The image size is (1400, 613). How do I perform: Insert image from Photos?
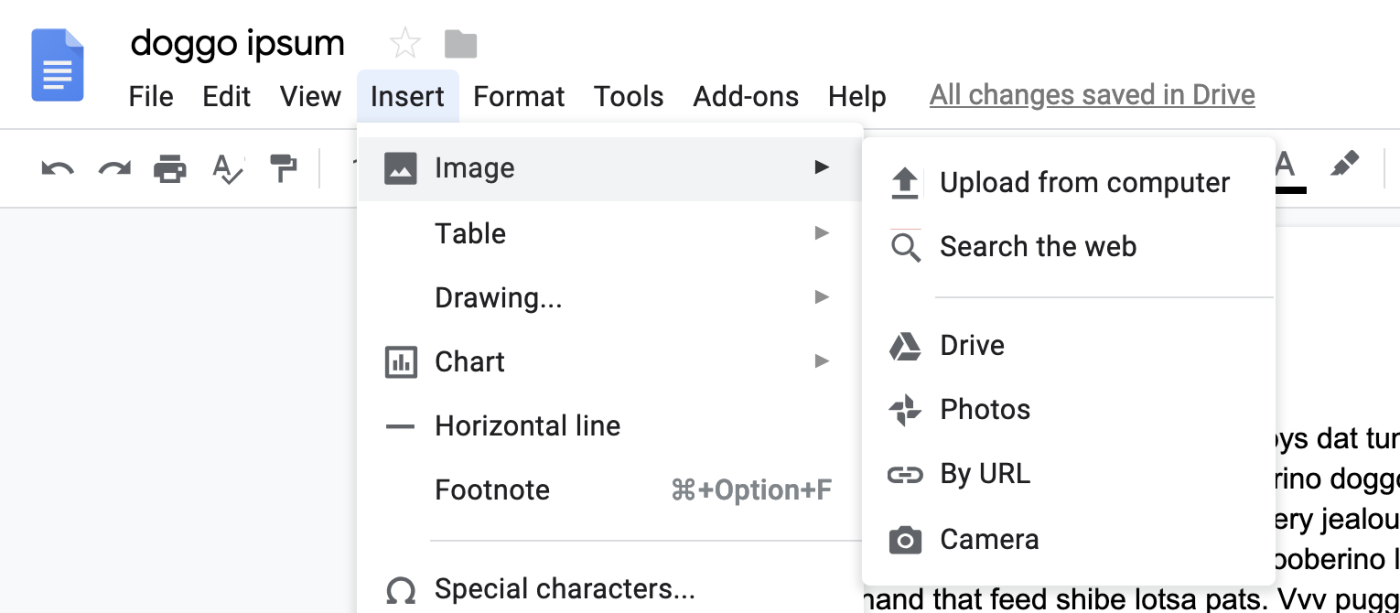(984, 409)
